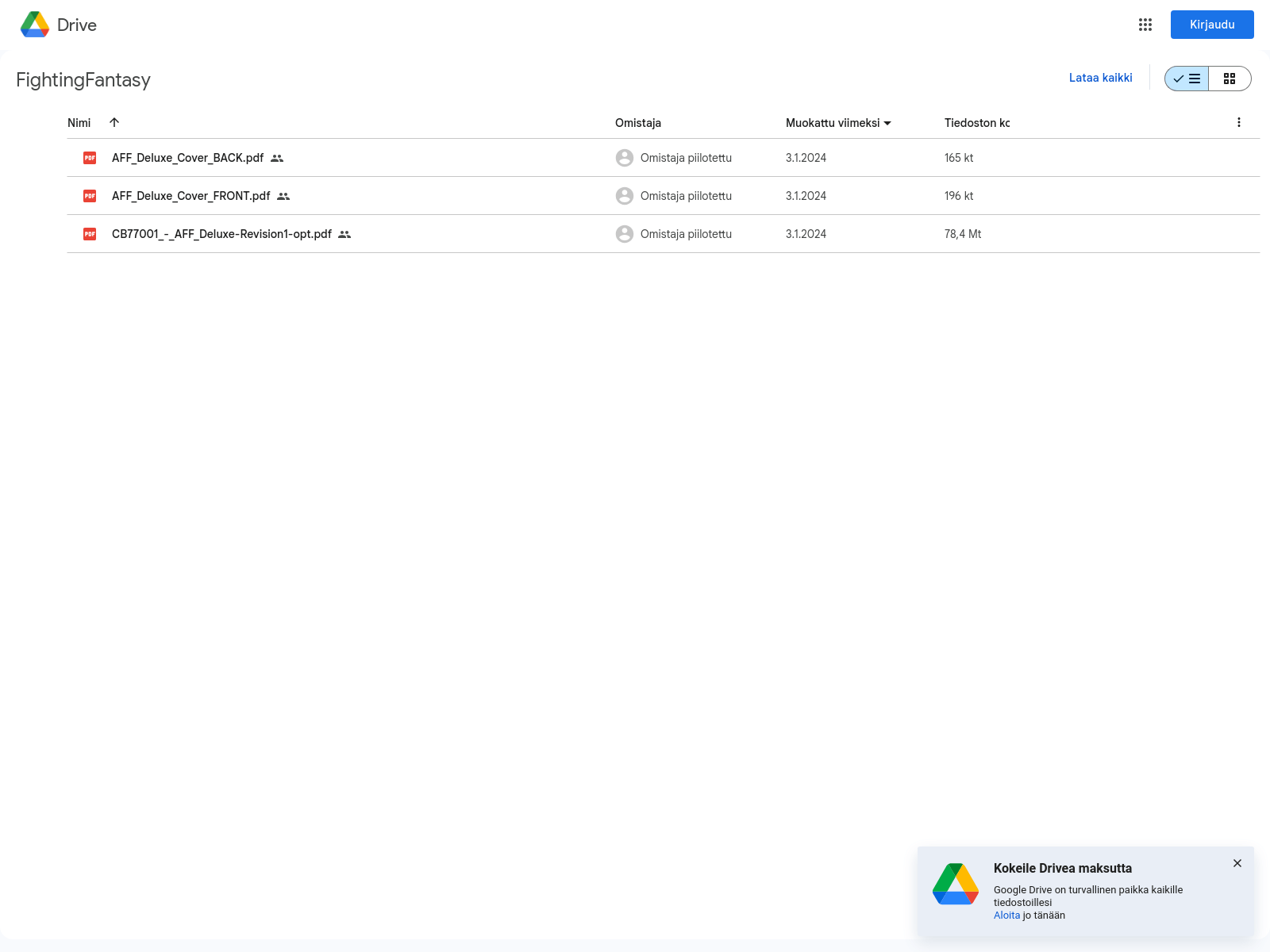Click PDF icon of AFF_Deluxe_Cover_BACK.pdf
Image resolution: width=1270 pixels, height=952 pixels.
pos(90,158)
